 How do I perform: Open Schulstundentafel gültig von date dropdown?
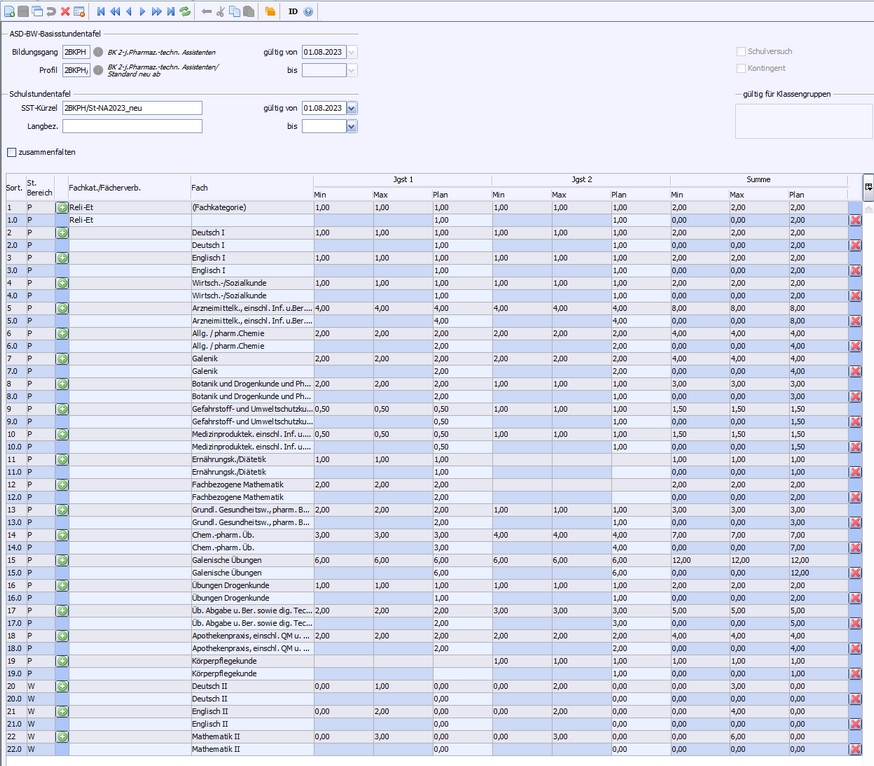352,108
